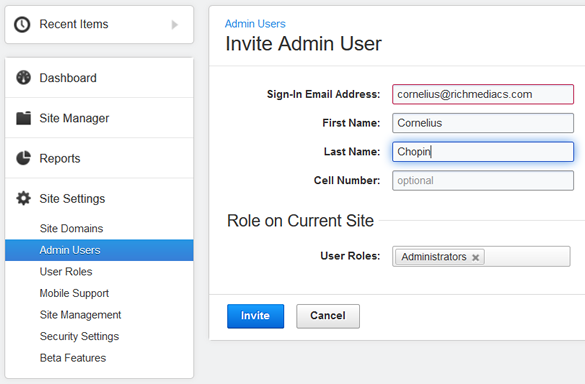Follow the Admin Users breadcrumb link
Viewport: 585px width, 384px height.
[x=255, y=24]
